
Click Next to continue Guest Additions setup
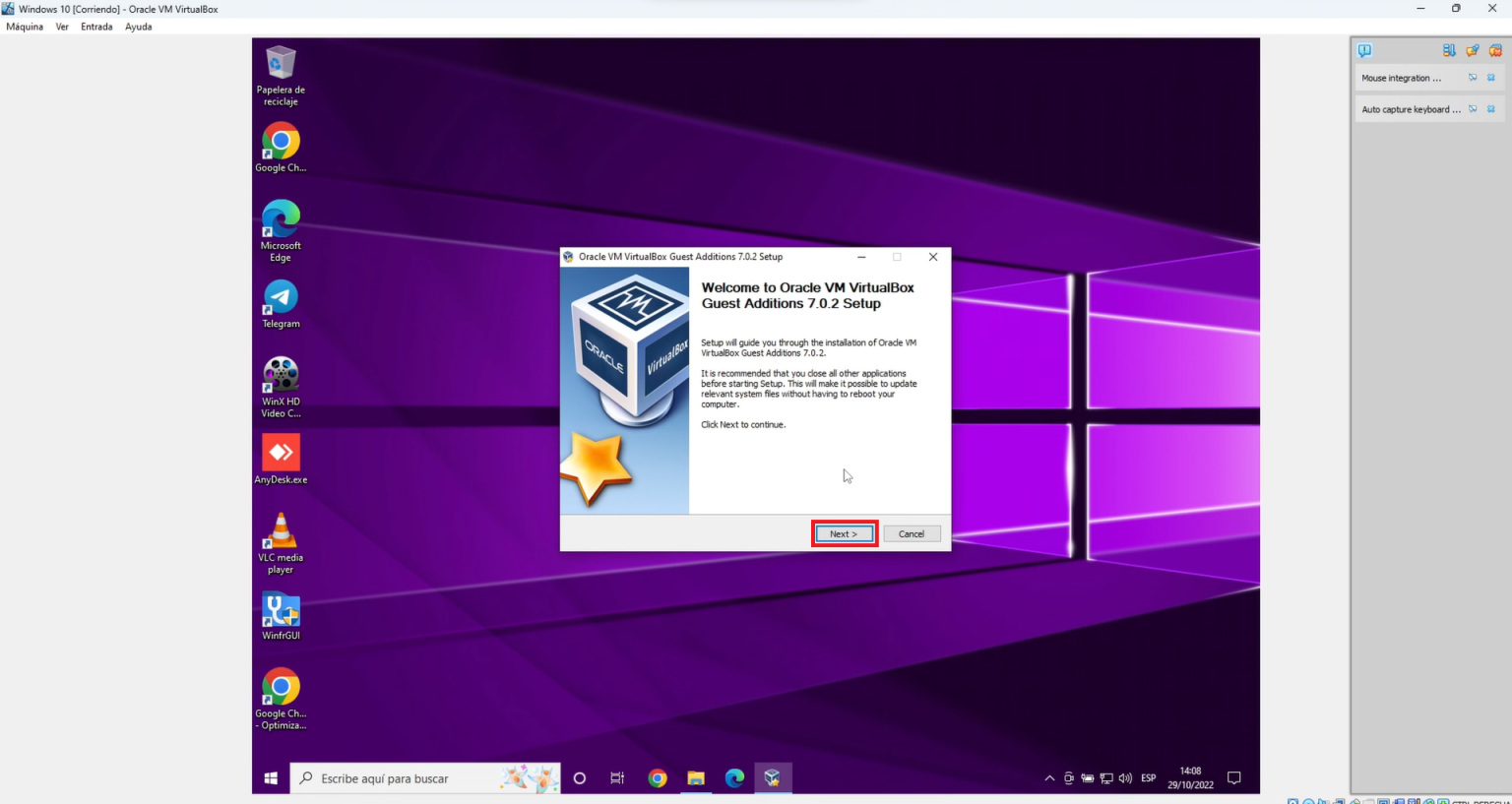pyautogui.click(x=844, y=532)
